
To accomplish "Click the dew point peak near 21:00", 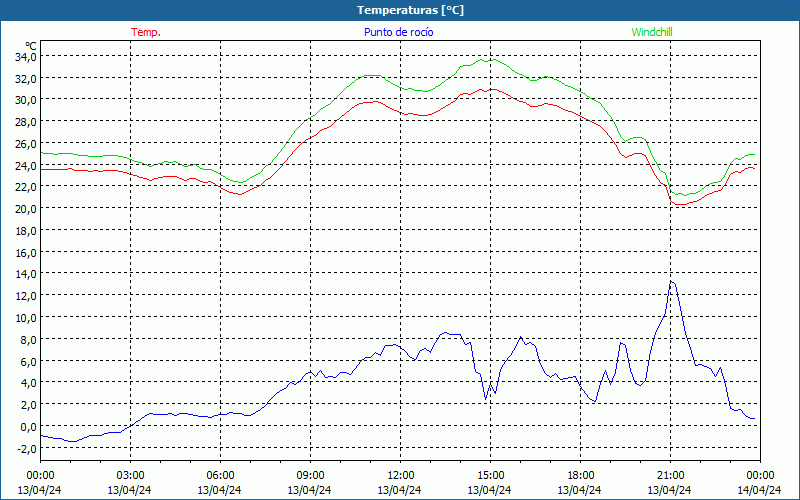I will (671, 281).
